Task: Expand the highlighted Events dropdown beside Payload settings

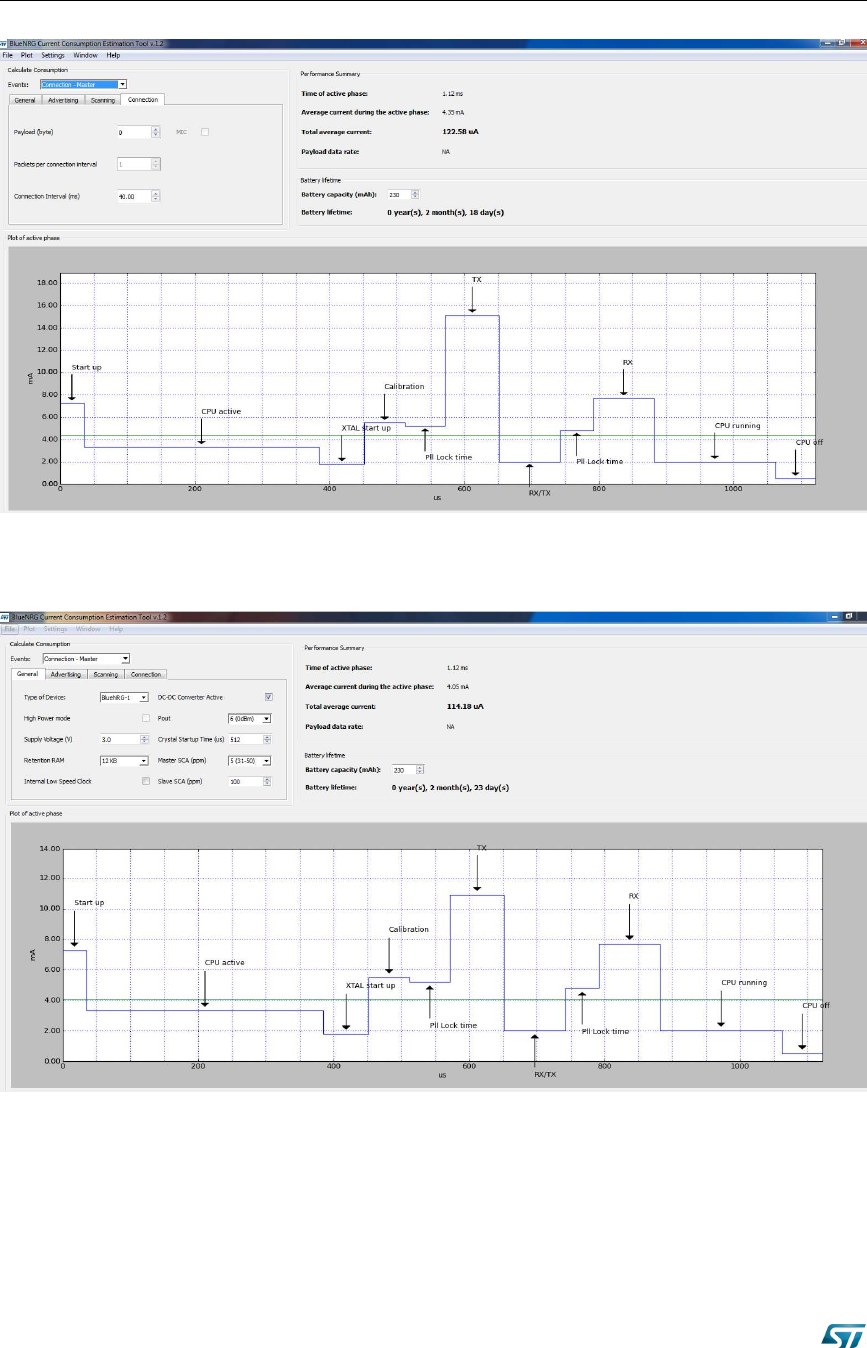Action: 83,85
